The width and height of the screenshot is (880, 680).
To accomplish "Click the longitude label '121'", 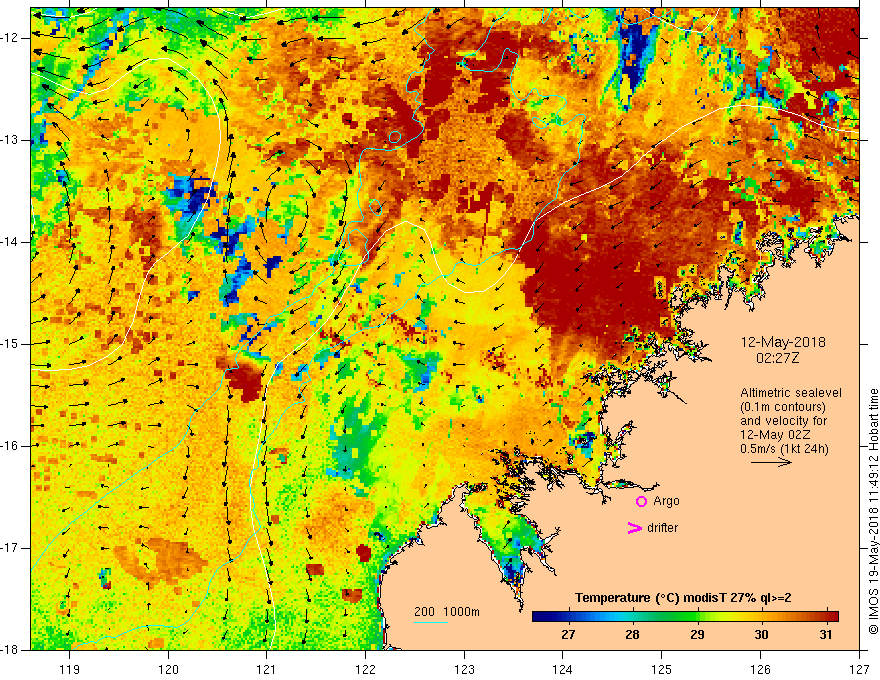I will (x=267, y=669).
